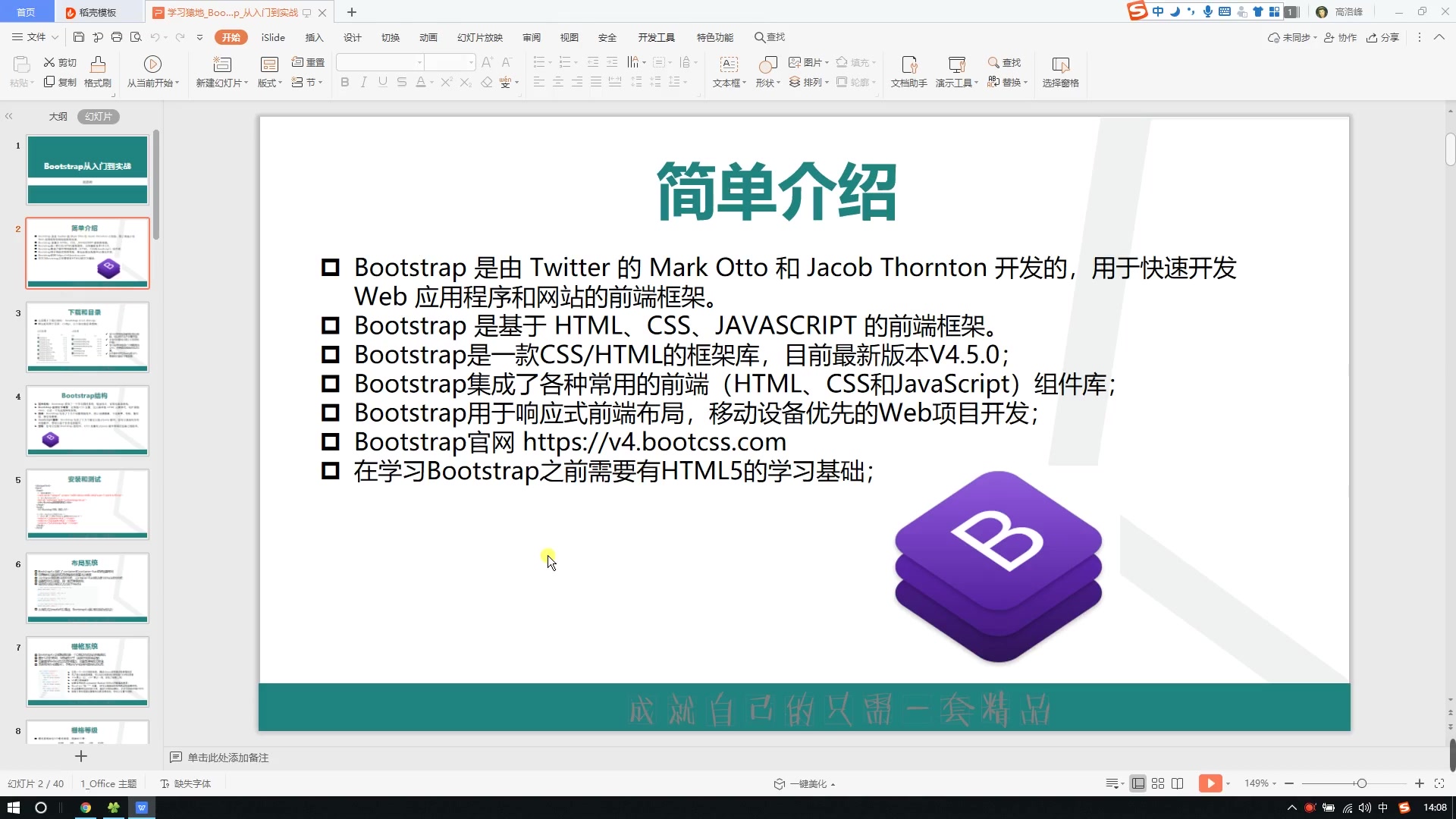Open the Slide Show (幻灯片放映) tab
The image size is (1456, 819).
[x=480, y=37]
